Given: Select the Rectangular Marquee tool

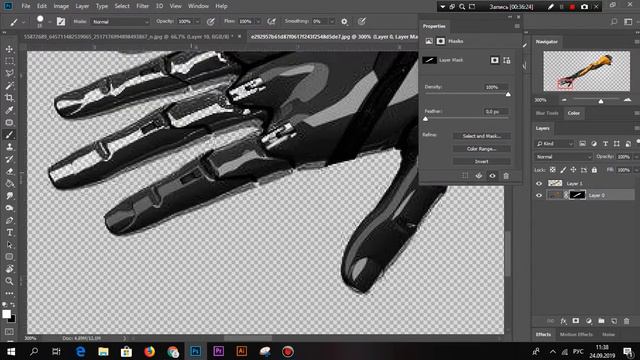Looking at the screenshot, I should (9, 61).
